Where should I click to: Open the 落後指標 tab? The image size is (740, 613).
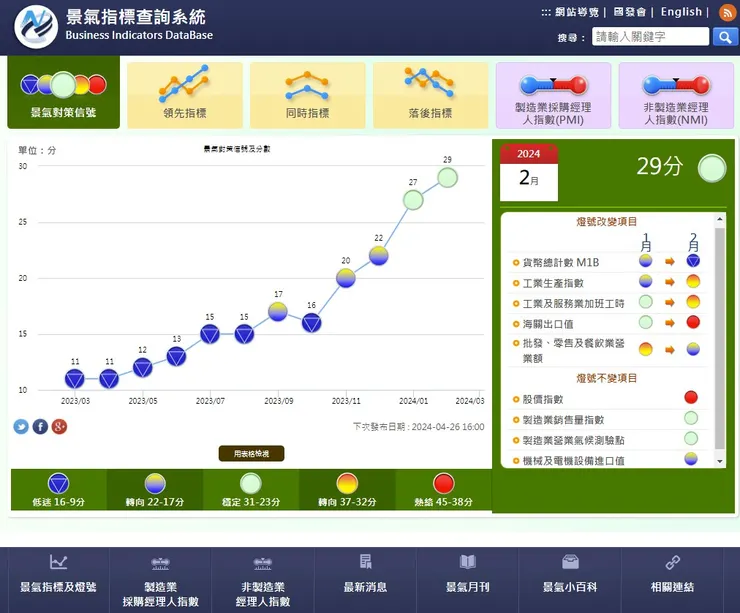click(x=430, y=95)
